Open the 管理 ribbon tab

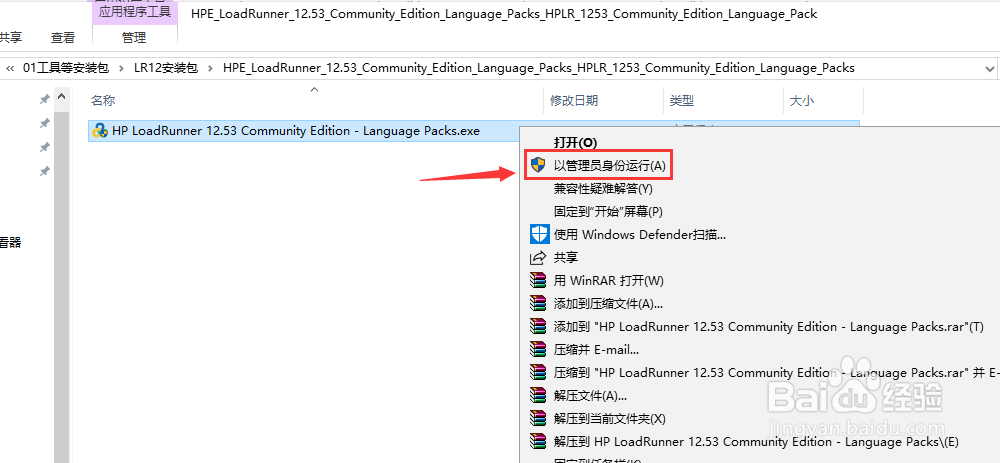tap(134, 38)
